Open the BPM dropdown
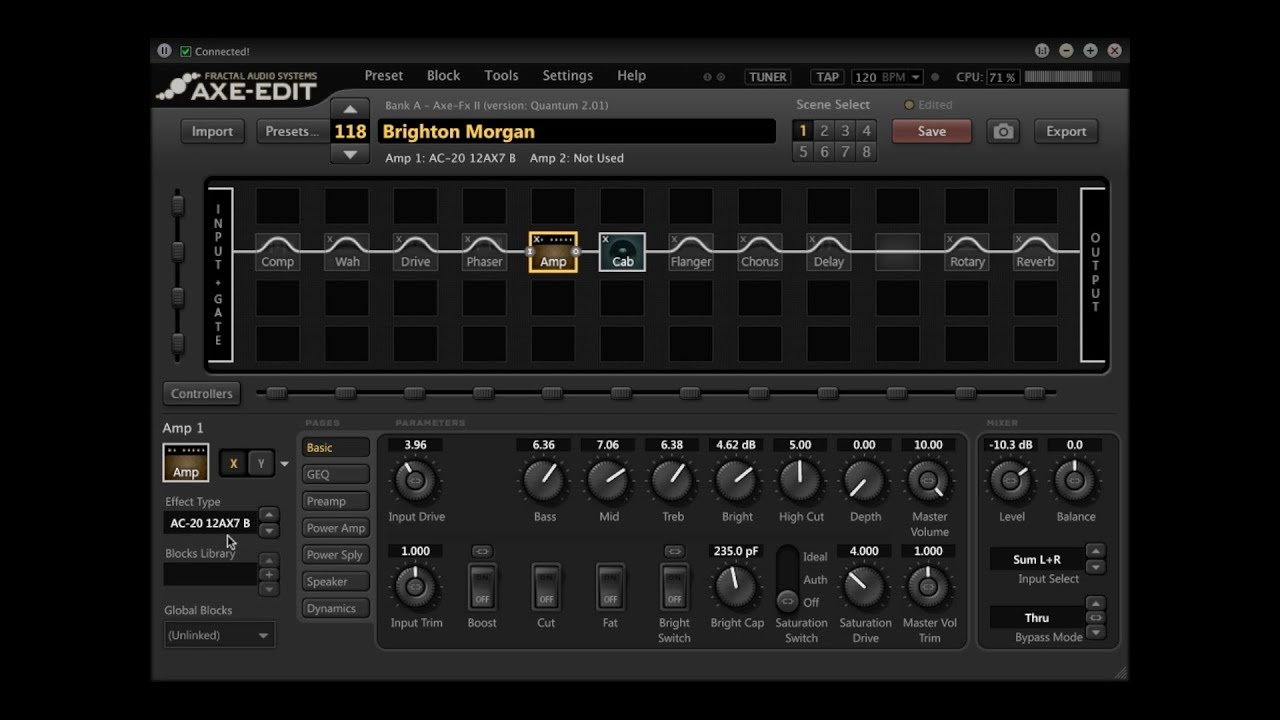The image size is (1280, 720). coord(915,77)
